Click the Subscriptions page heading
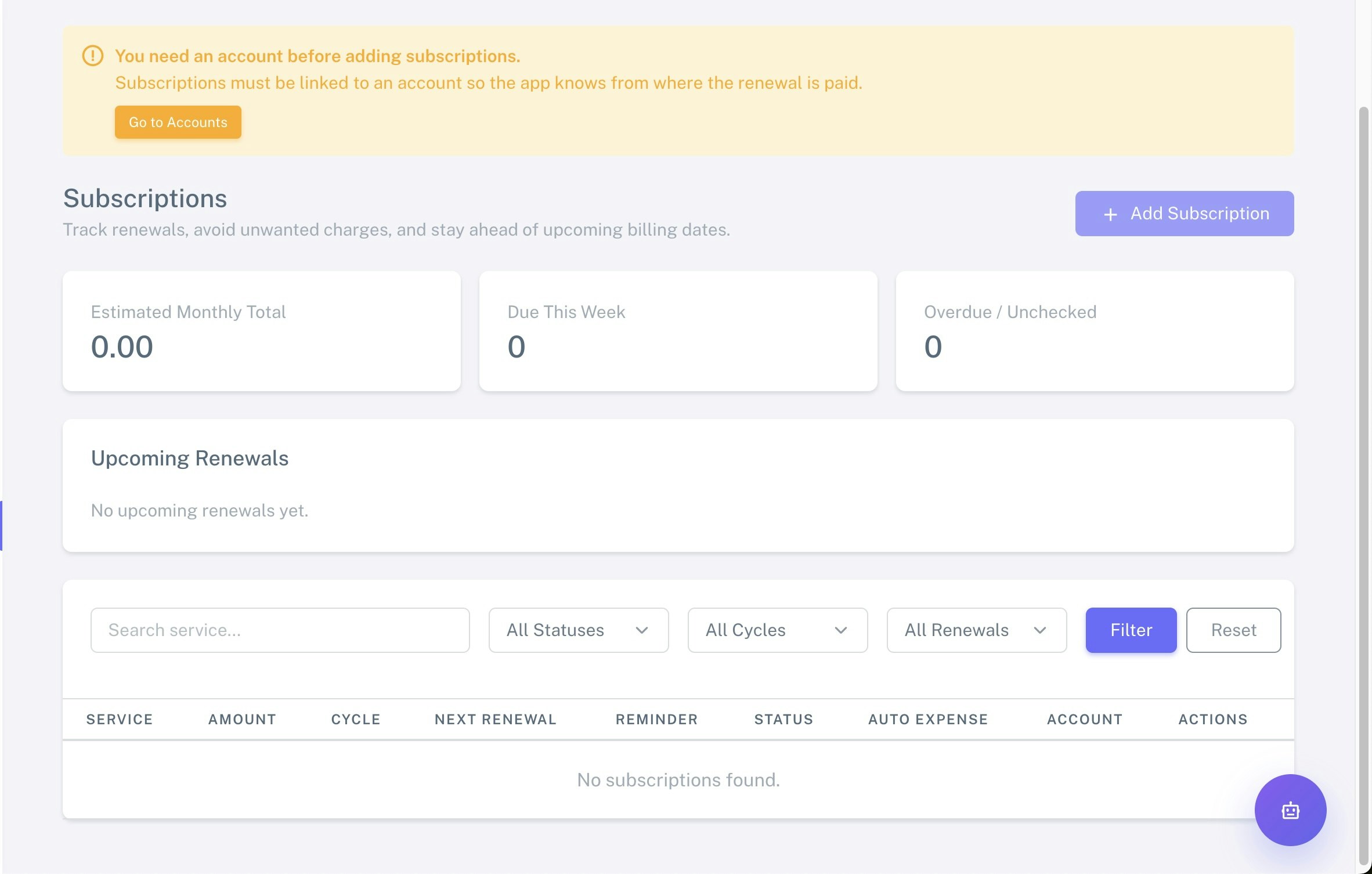This screenshot has height=874, width=1372. 145,198
